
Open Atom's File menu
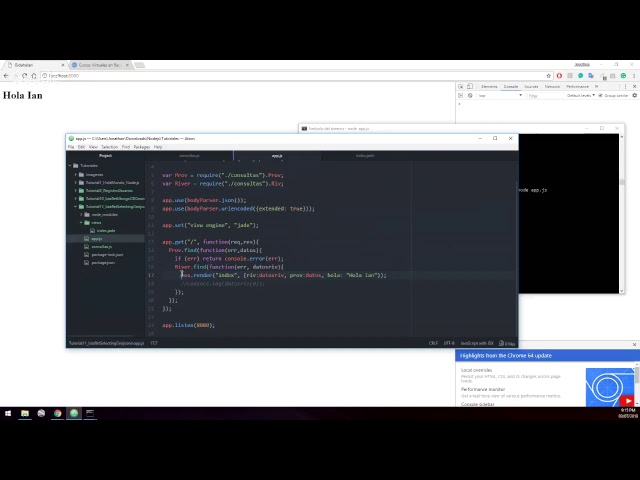(x=71, y=147)
